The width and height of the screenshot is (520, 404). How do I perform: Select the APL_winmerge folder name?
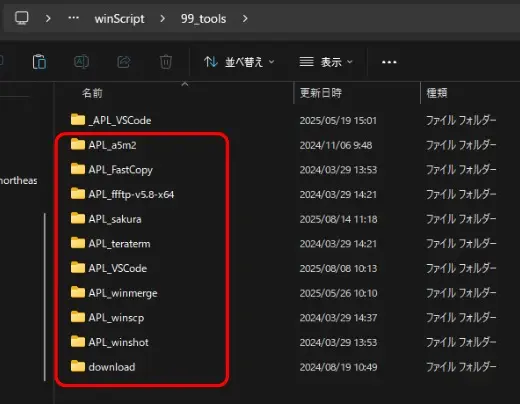[123, 293]
